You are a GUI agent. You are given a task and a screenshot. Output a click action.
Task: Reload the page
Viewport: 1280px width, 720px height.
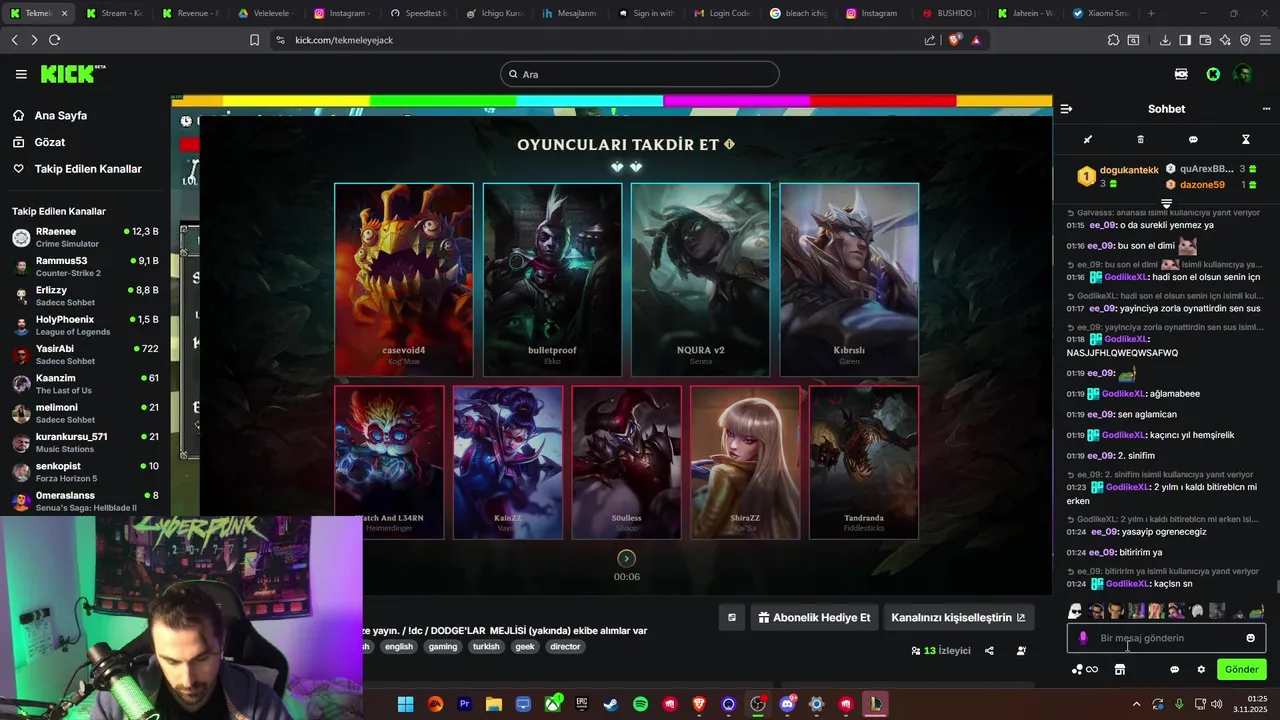coord(54,40)
